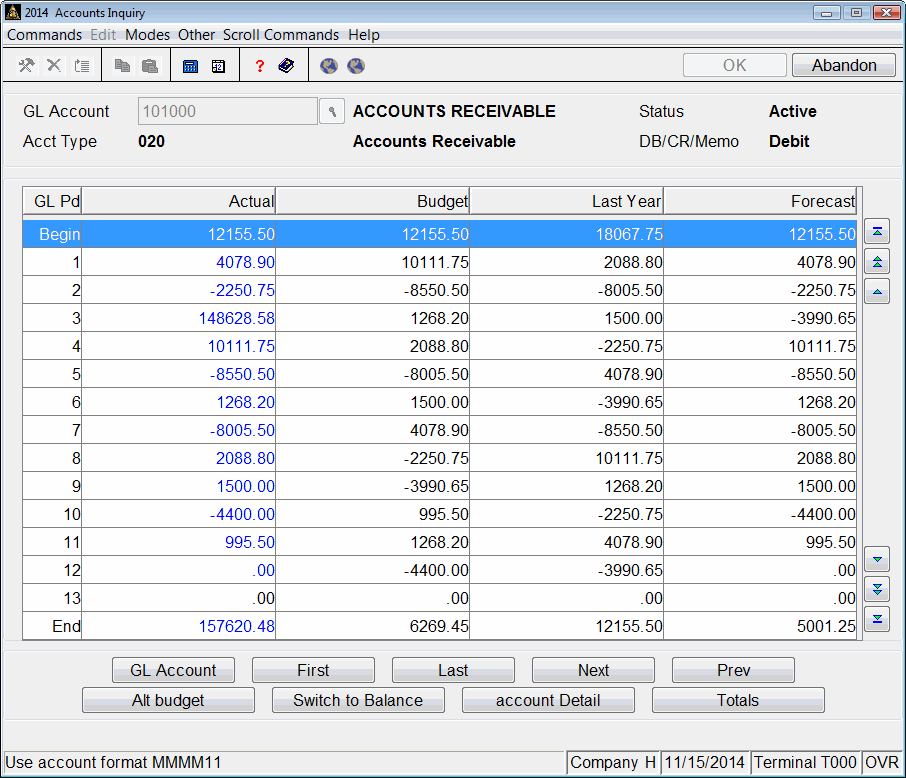Click Forecast value 5001.25
The height and width of the screenshot is (778, 906).
(x=826, y=626)
